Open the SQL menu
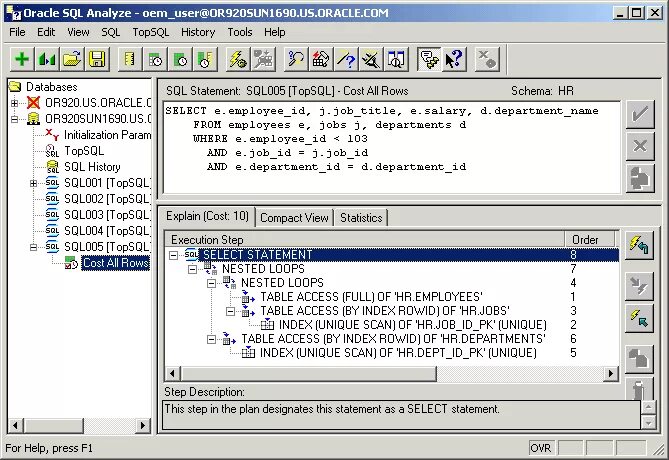Screen dimensions: 669x460 [x=111, y=32]
